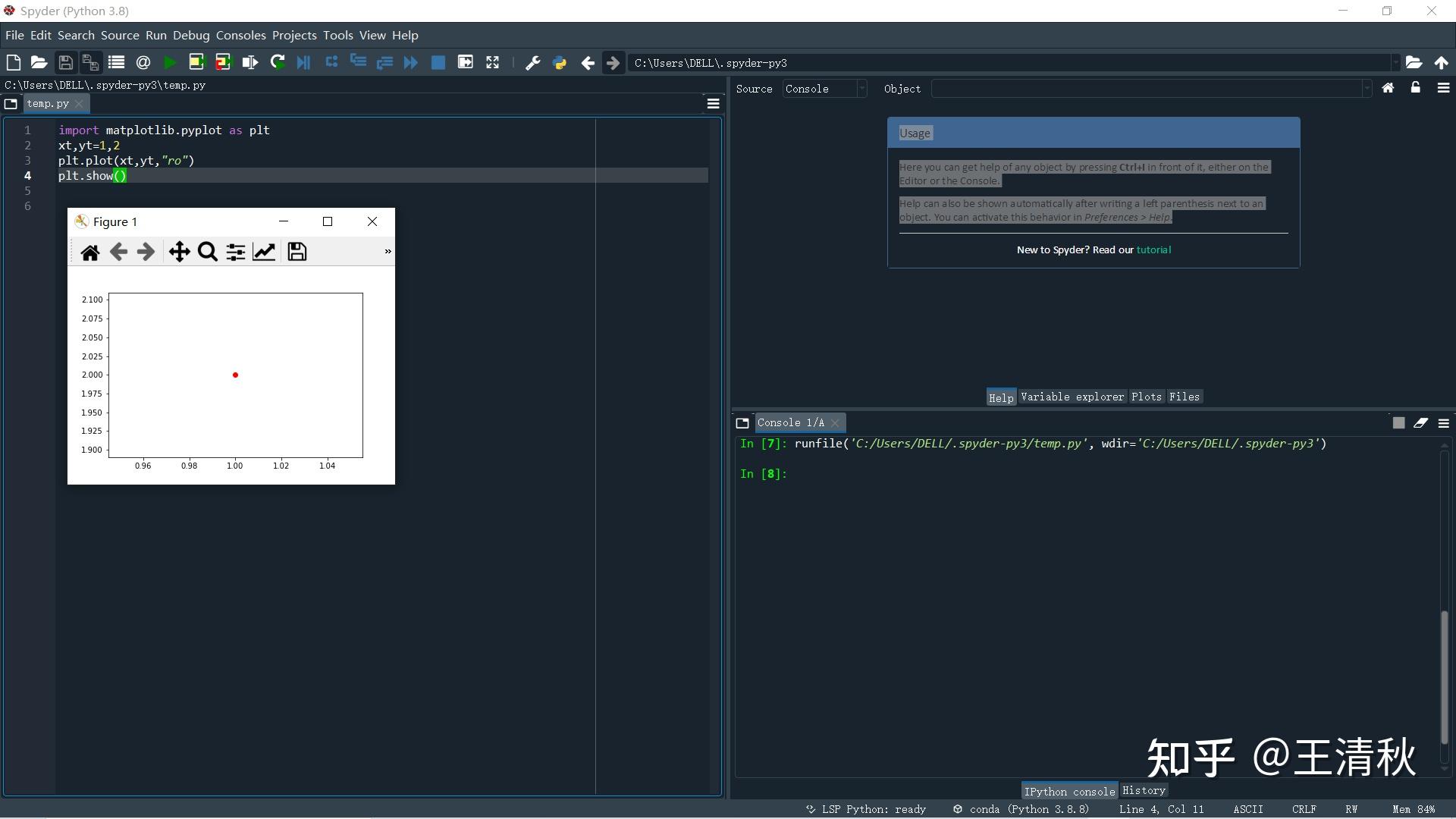Viewport: 1456px width, 819px height.
Task: Open the PYTHONPATH manager
Action: coord(560,62)
